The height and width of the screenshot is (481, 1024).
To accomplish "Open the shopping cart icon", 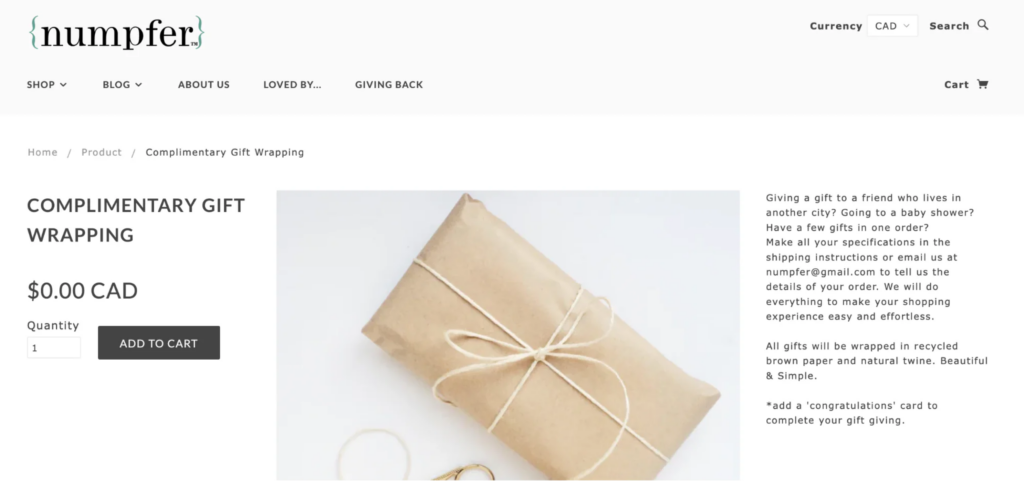I will [982, 84].
